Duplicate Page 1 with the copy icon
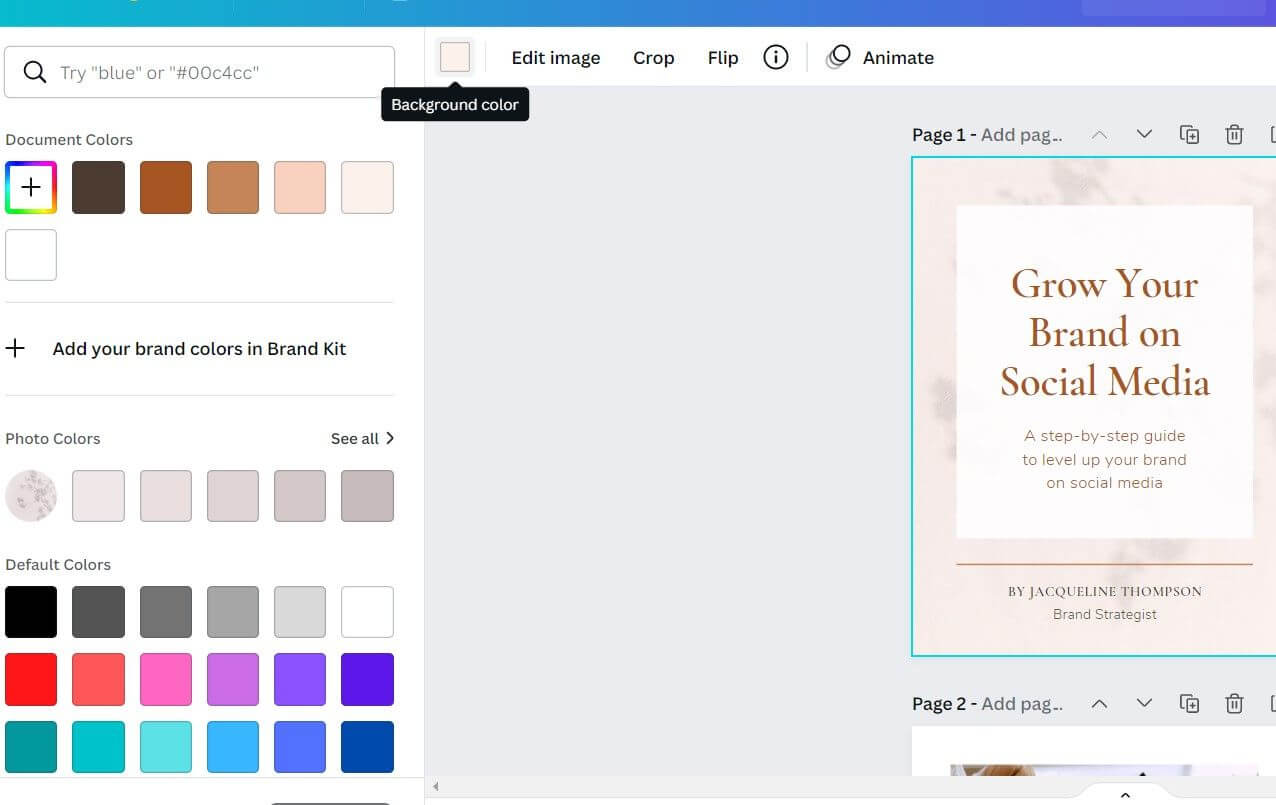This screenshot has height=805, width=1276. (x=1190, y=134)
